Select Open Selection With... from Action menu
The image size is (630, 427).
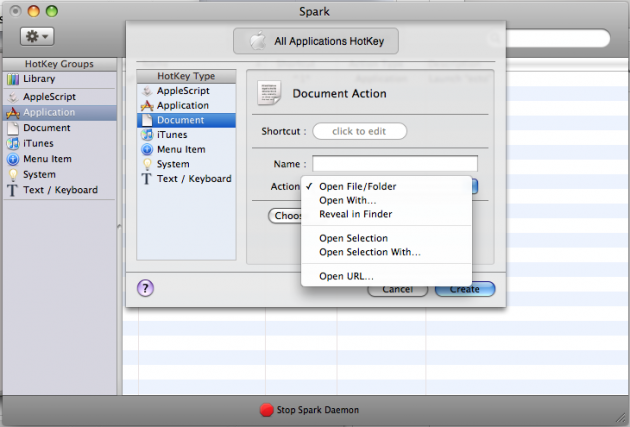tap(386, 252)
